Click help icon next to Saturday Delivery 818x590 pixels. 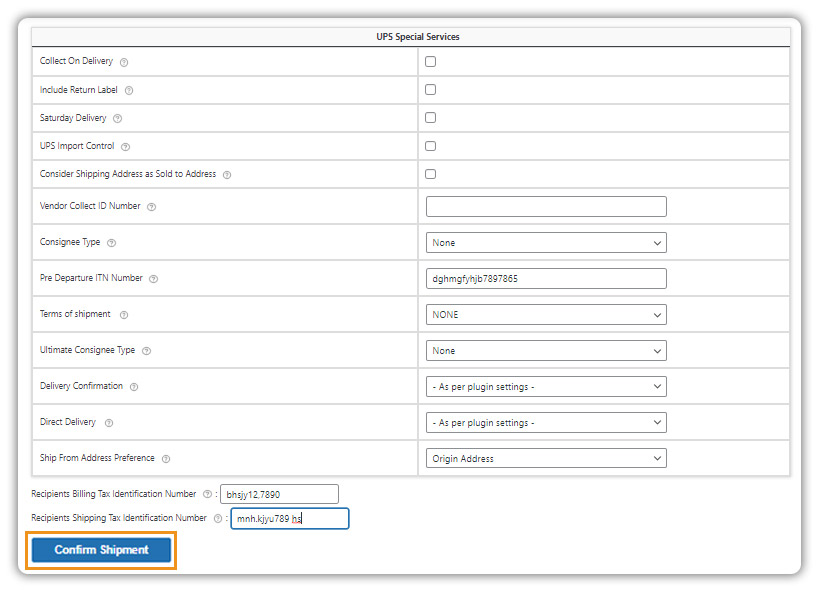tap(117, 118)
